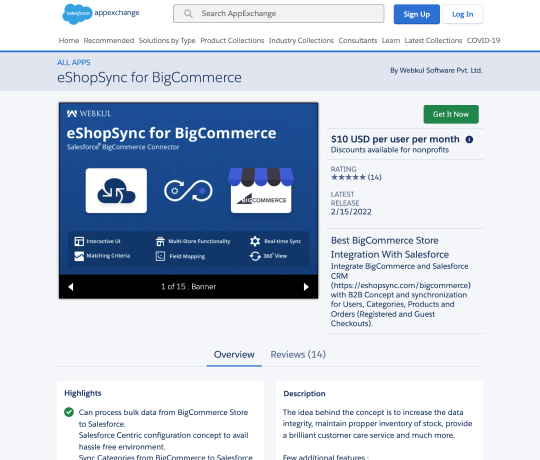Click By Webkul Software Pvt. Ltd. link
The image size is (540, 460).
coord(436,70)
